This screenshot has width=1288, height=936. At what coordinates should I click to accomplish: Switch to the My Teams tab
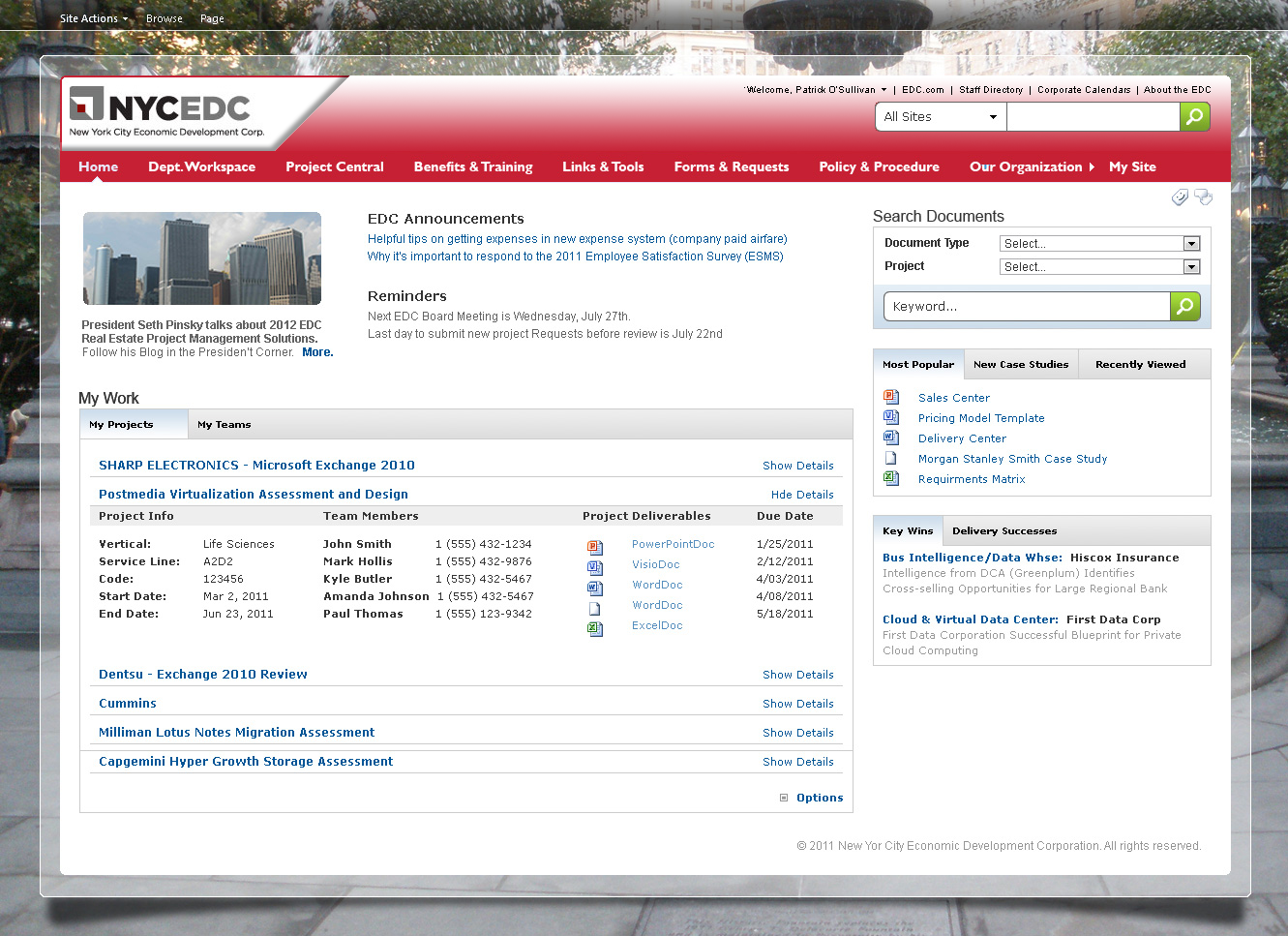coord(224,424)
